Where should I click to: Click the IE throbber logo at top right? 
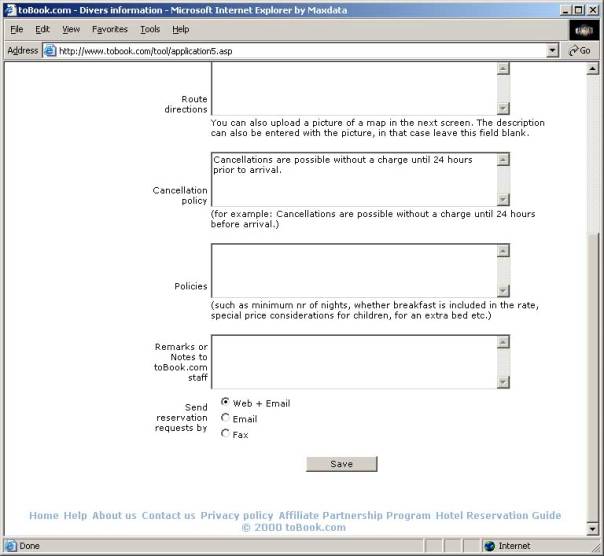click(582, 29)
